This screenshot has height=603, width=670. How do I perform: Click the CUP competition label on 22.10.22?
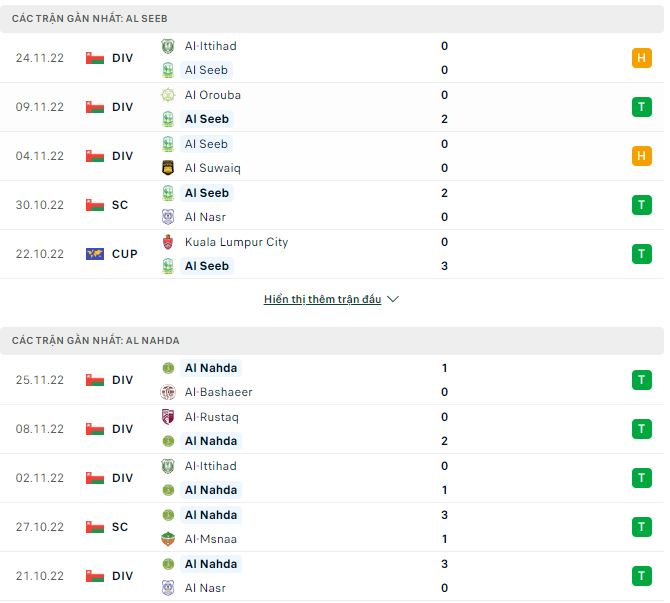(x=125, y=254)
